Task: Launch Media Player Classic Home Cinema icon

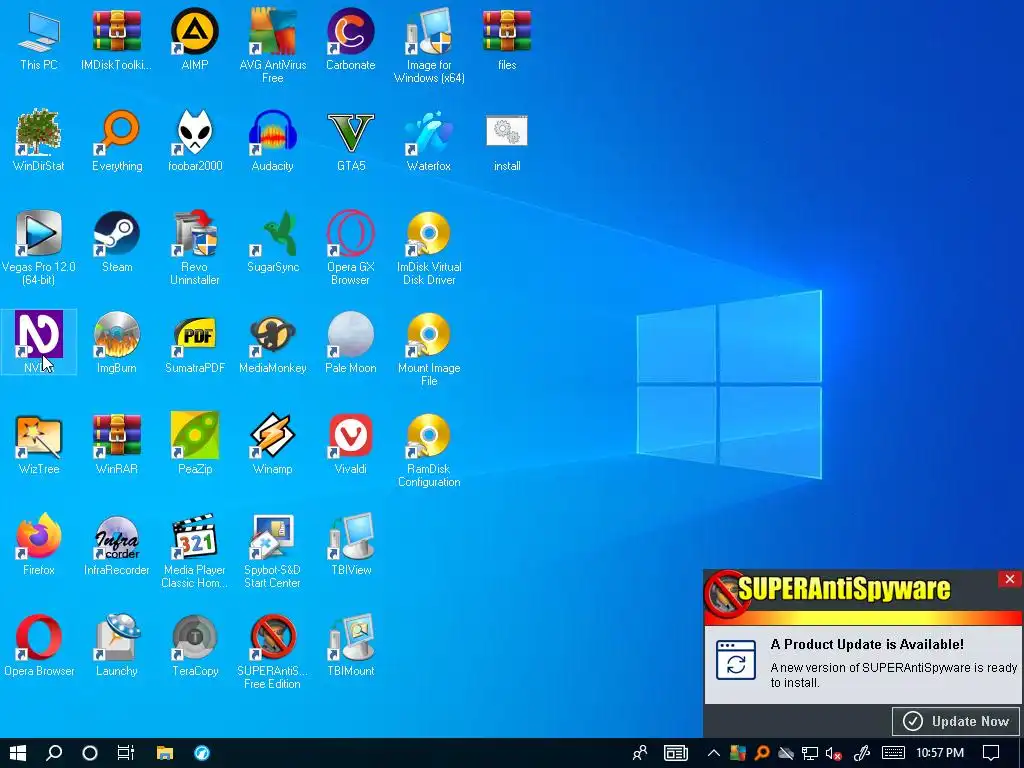Action: click(x=195, y=550)
